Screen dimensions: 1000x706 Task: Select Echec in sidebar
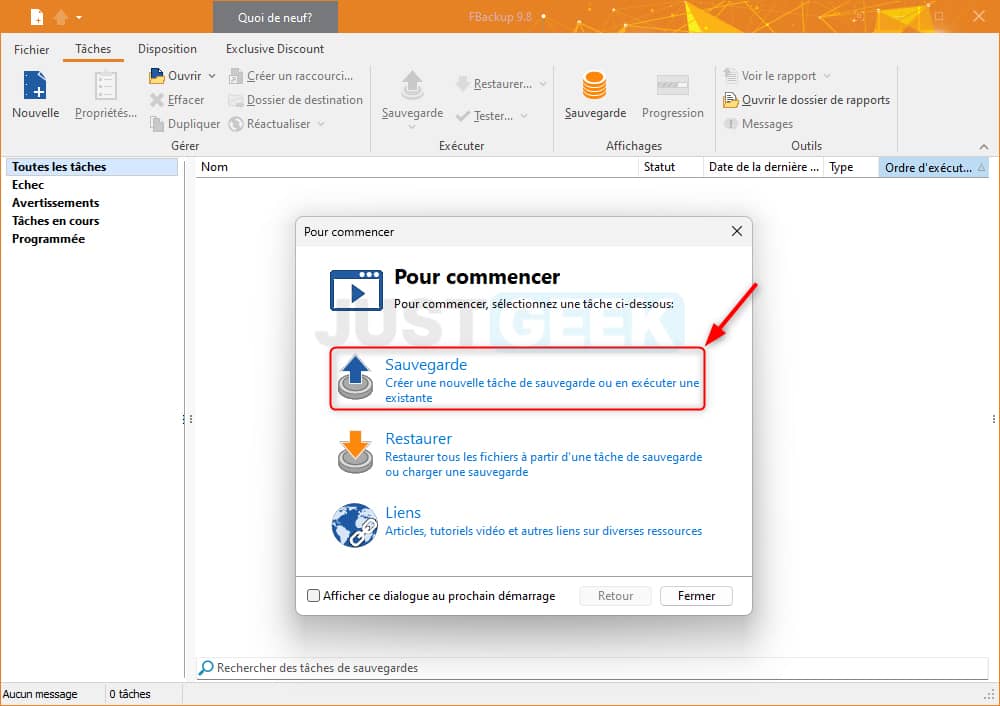[x=27, y=184]
